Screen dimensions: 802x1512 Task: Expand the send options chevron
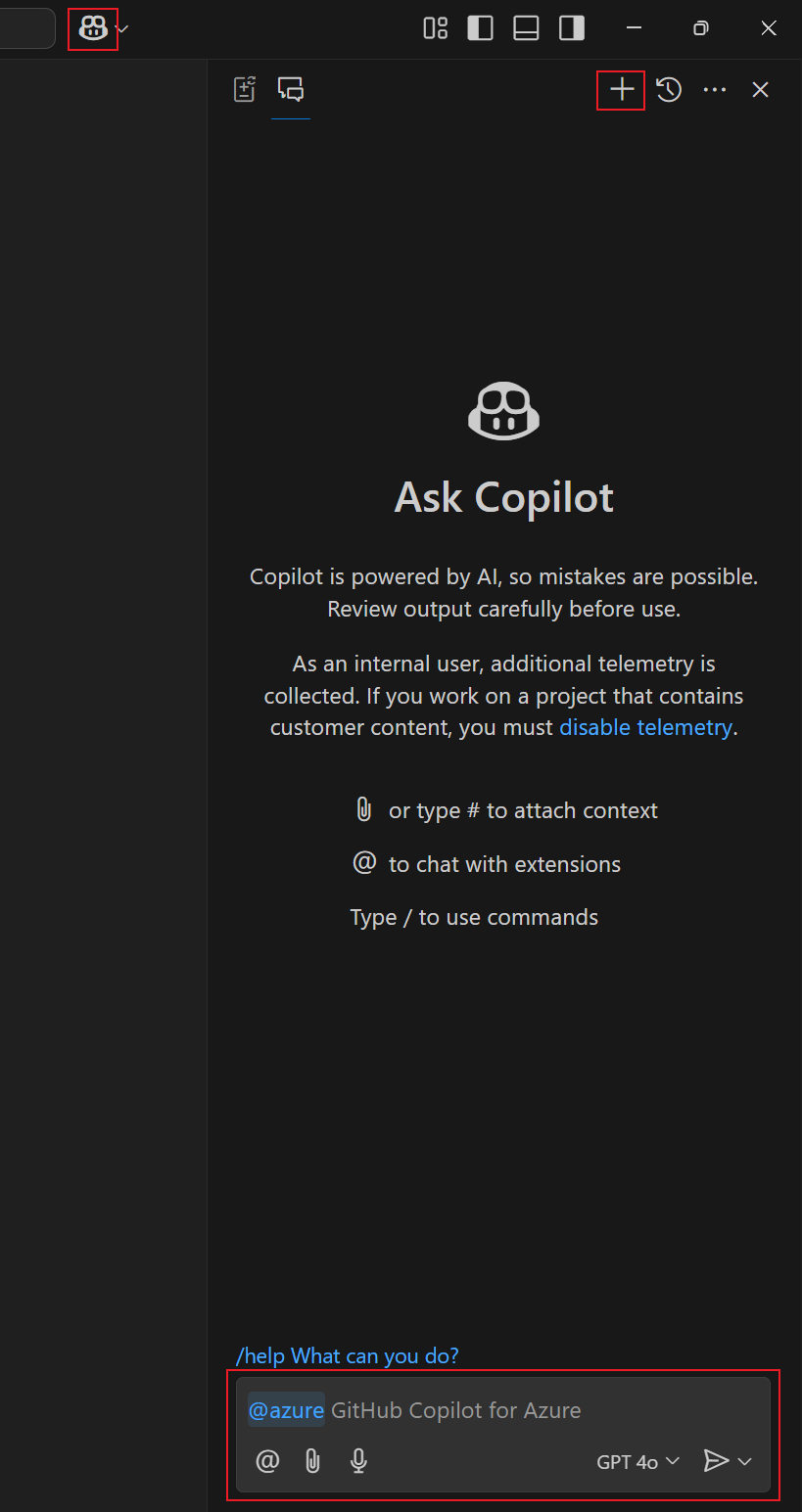tap(744, 1462)
